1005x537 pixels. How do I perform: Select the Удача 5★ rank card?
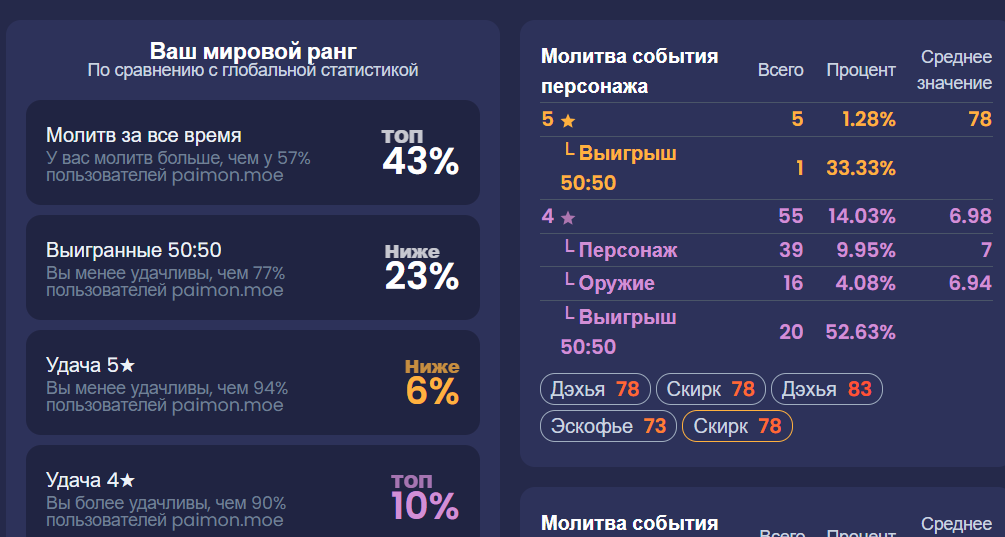(253, 383)
